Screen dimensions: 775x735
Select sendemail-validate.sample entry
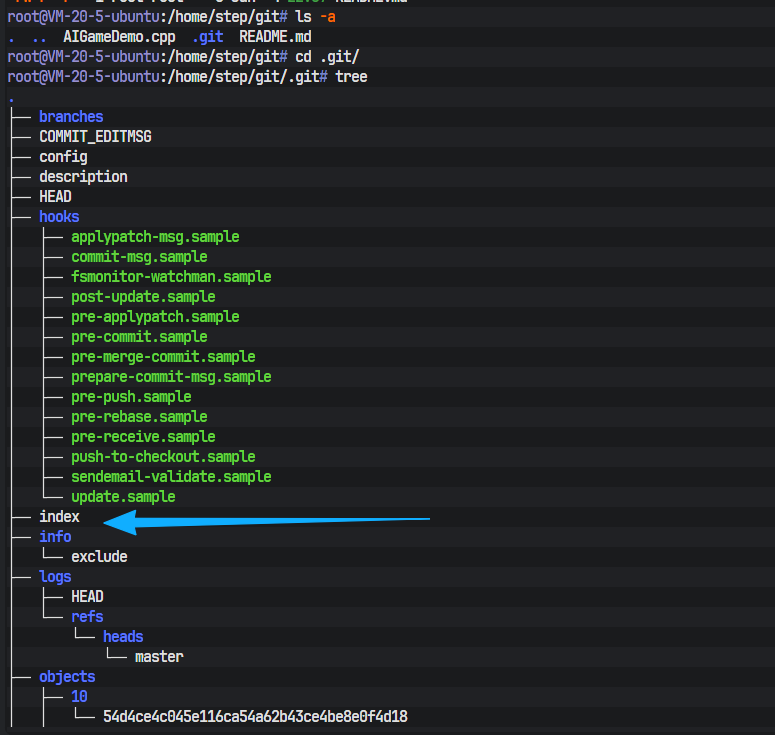pyautogui.click(x=171, y=477)
